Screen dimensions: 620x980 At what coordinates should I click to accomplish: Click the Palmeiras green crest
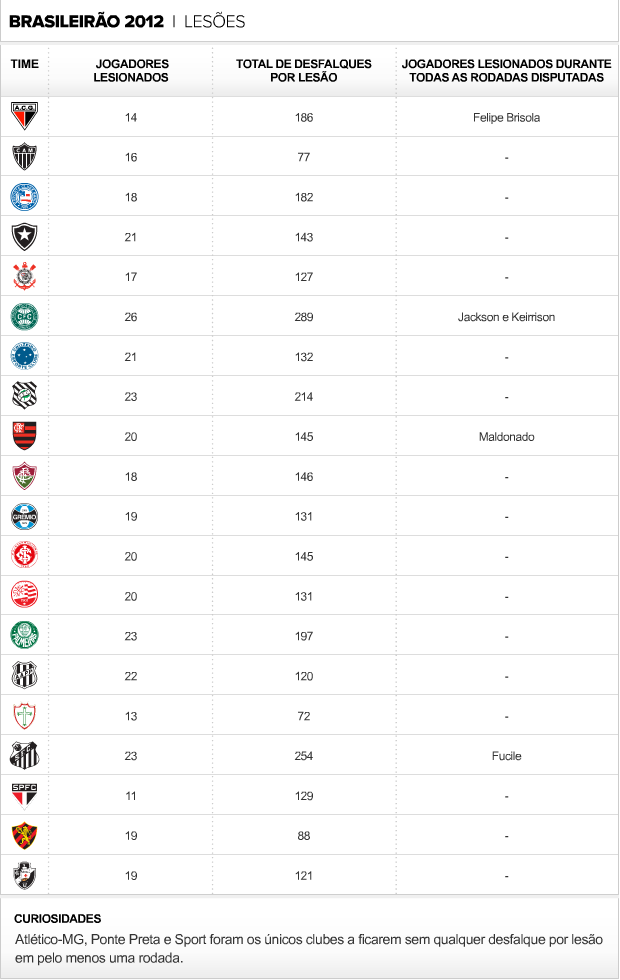pyautogui.click(x=24, y=636)
